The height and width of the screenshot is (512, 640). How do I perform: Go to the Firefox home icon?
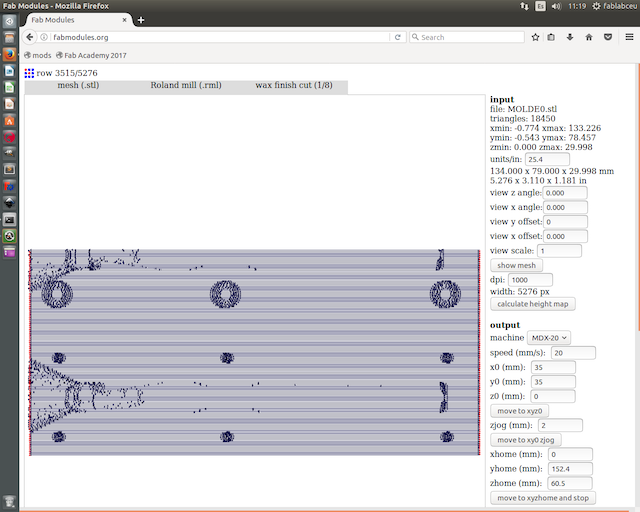click(x=589, y=37)
